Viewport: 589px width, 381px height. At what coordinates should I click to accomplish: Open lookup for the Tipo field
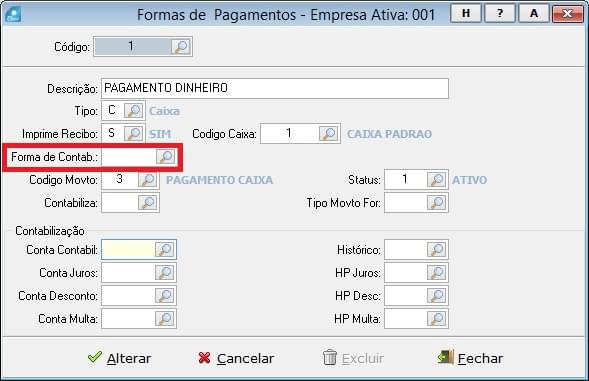[x=134, y=111]
